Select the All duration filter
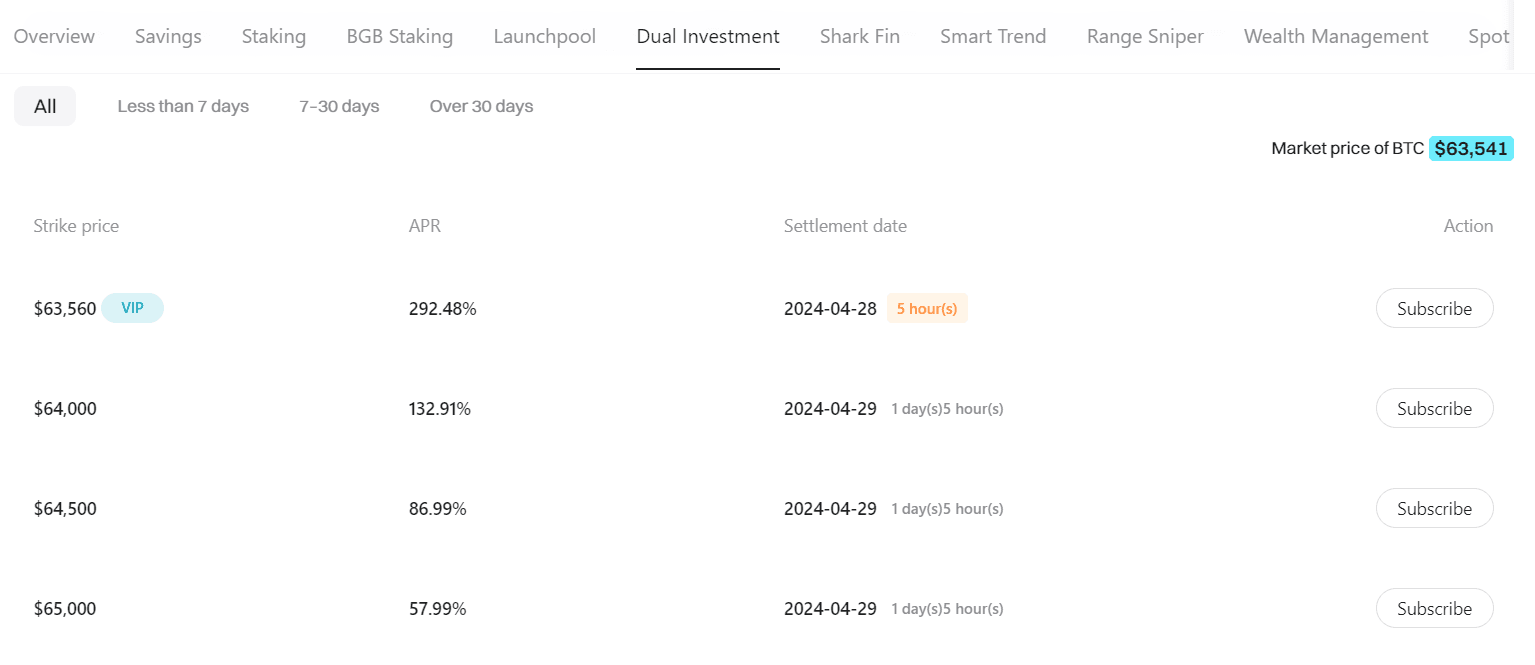This screenshot has height=665, width=1535. [x=45, y=106]
